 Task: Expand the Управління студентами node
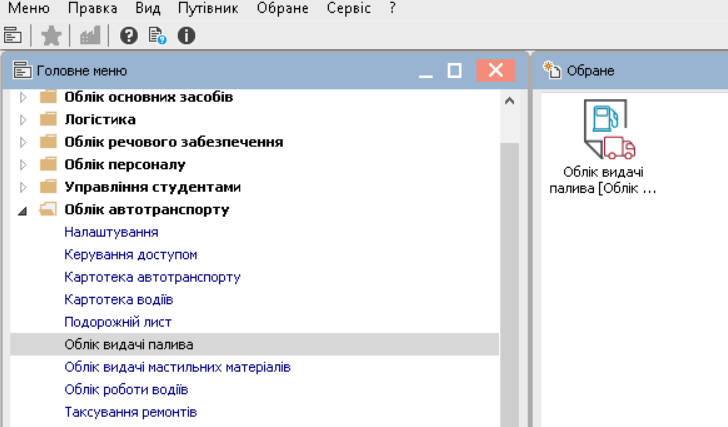pos(23,187)
